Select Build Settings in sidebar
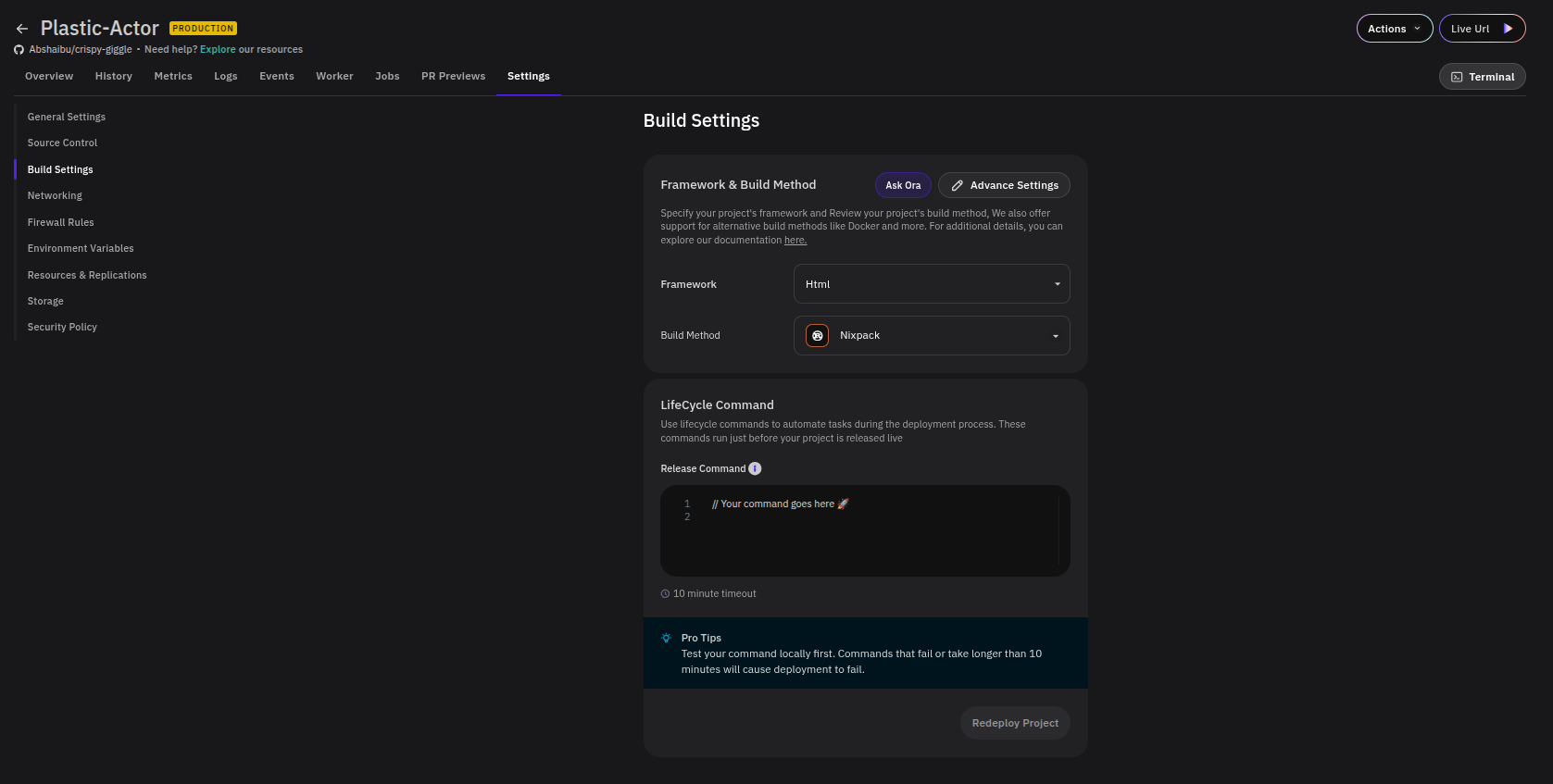 pos(60,169)
